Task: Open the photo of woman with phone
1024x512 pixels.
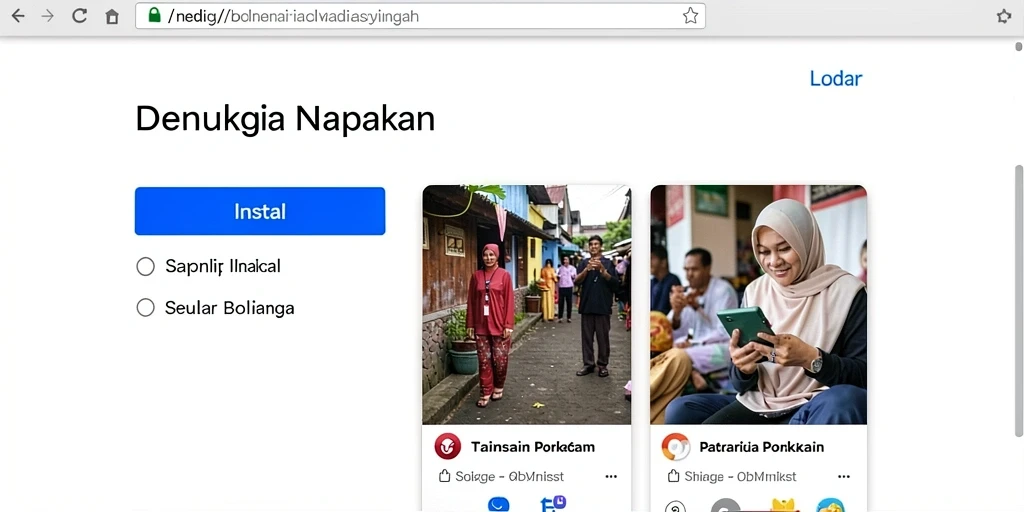Action: [759, 305]
